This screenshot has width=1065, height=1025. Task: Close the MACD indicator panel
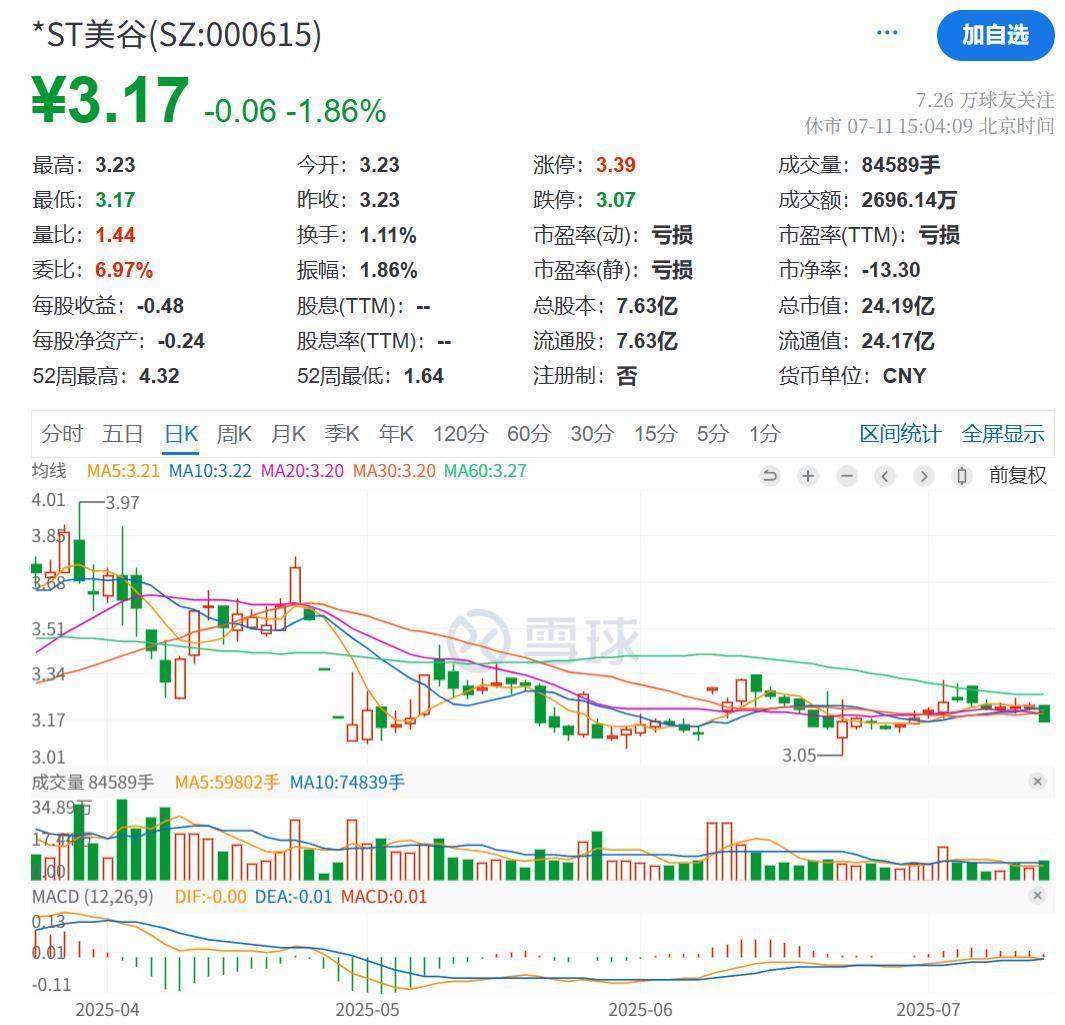1037,895
